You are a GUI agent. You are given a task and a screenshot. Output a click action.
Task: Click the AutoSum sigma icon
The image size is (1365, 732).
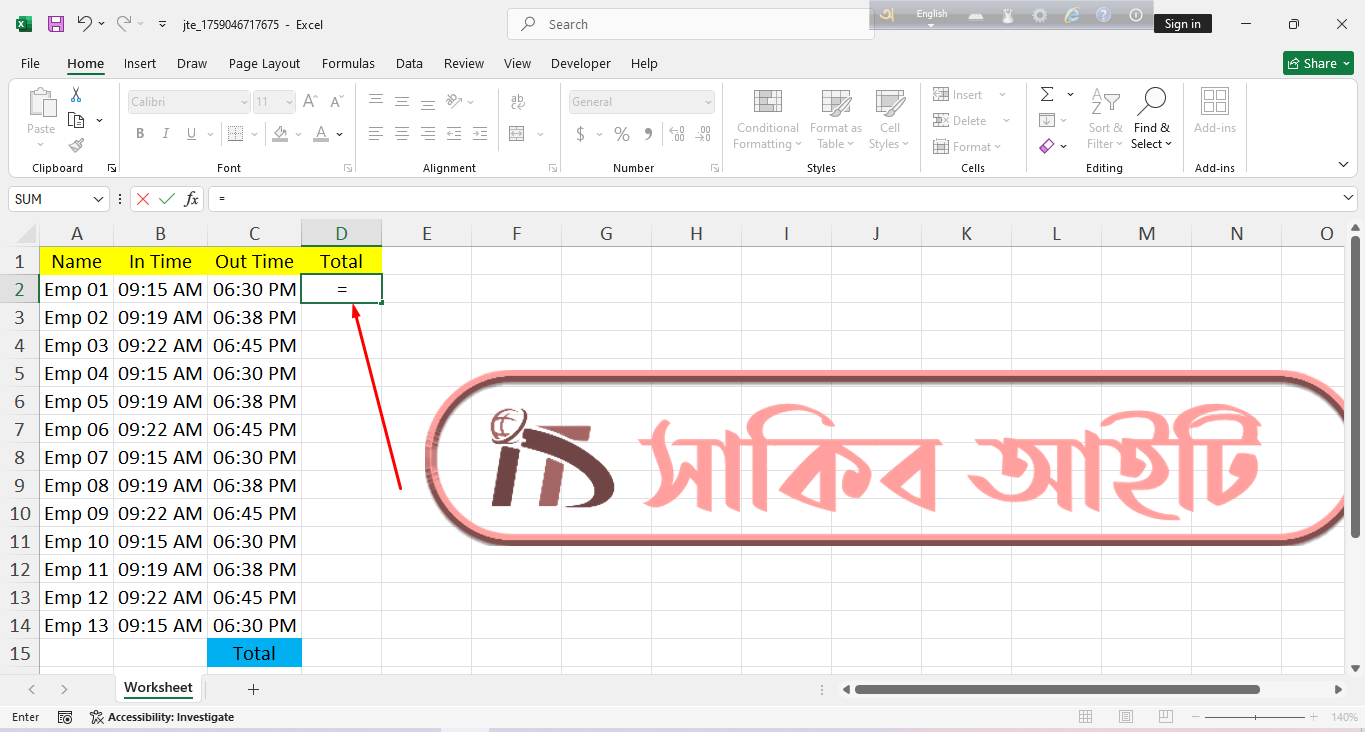(1047, 95)
